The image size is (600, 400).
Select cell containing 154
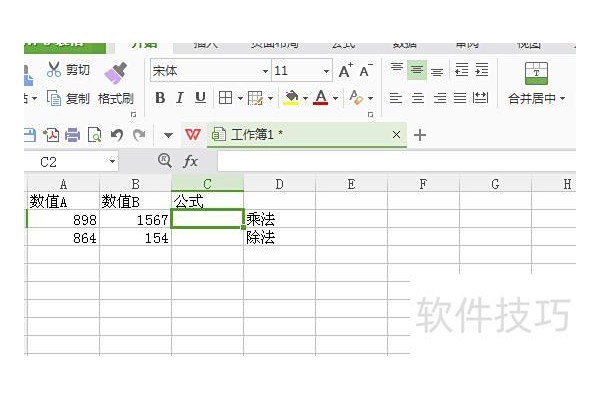(x=135, y=237)
